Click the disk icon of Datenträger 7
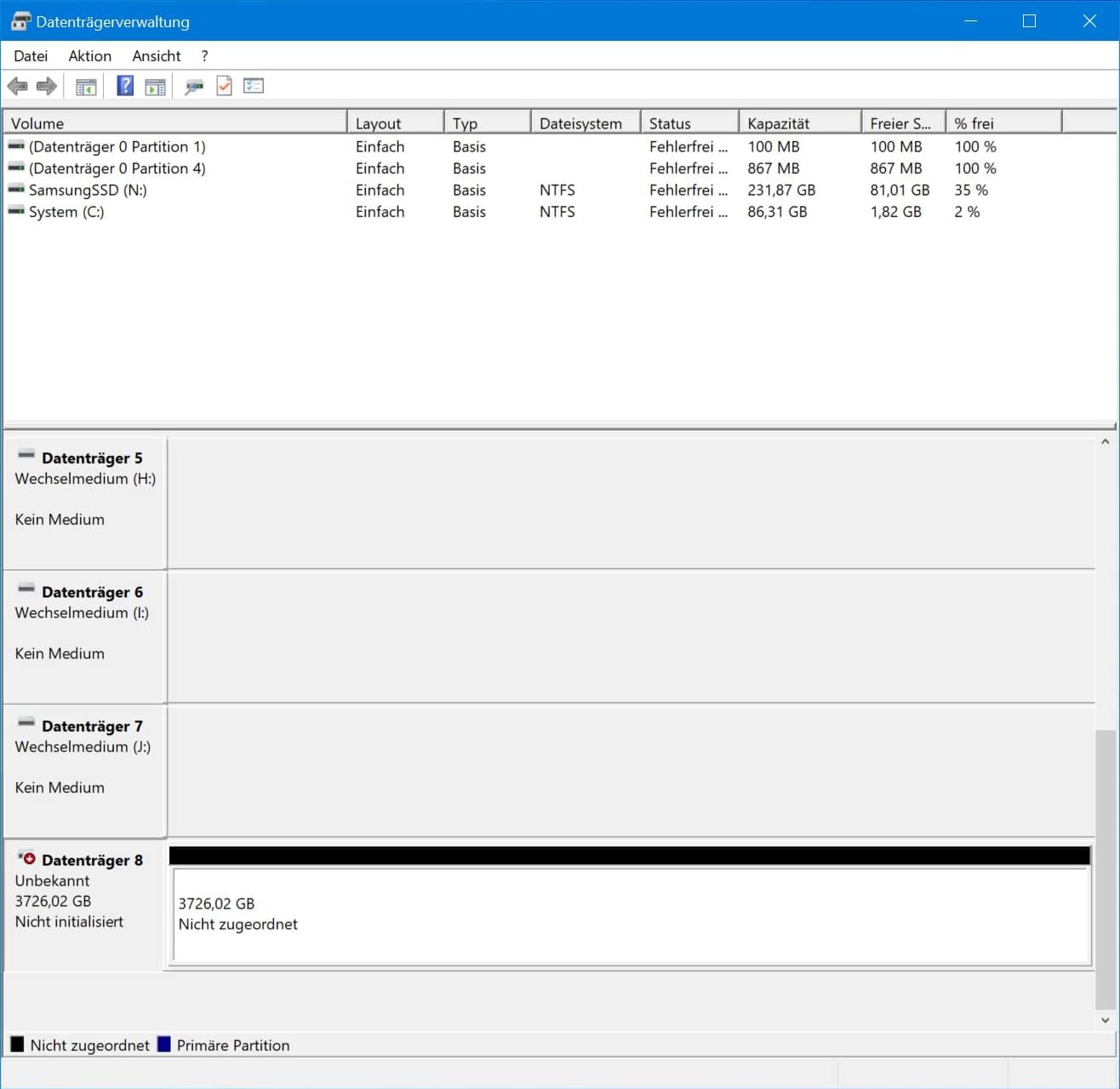This screenshot has height=1089, width=1120. click(26, 722)
